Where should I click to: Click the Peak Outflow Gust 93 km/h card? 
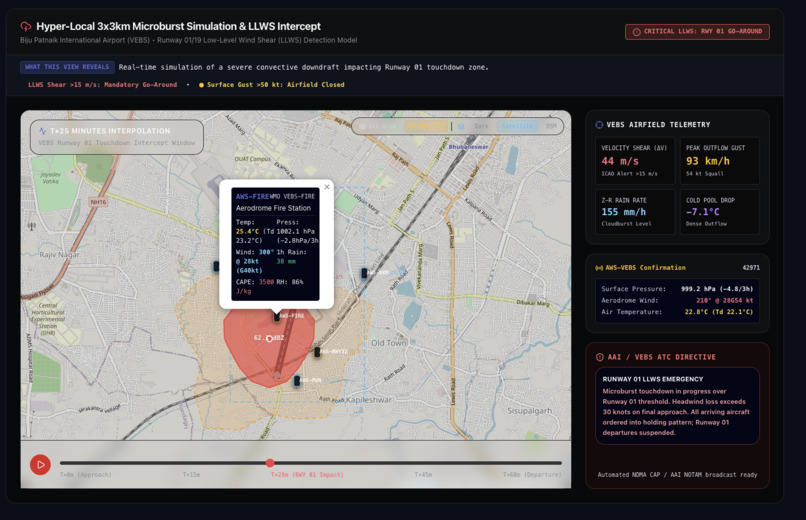click(x=720, y=160)
